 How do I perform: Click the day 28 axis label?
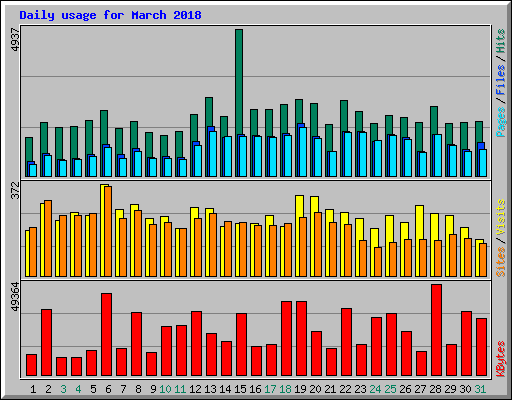[x=435, y=389]
